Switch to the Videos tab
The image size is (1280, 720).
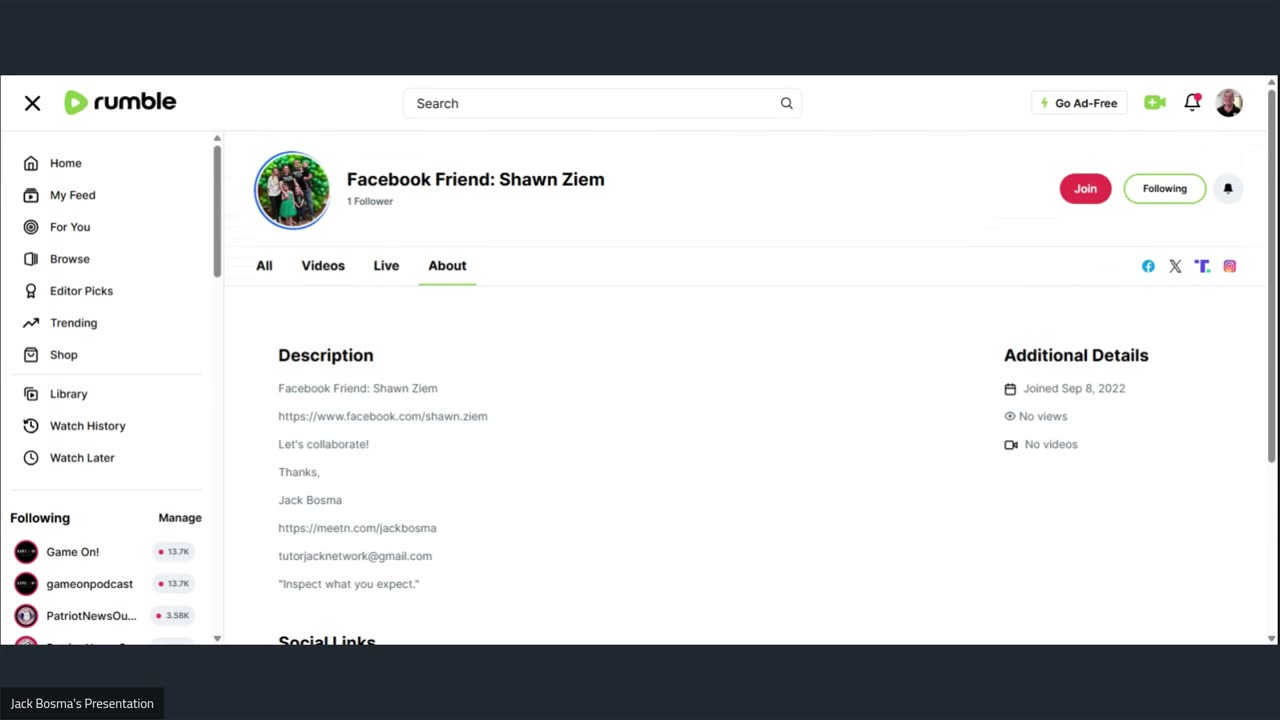pyautogui.click(x=323, y=266)
